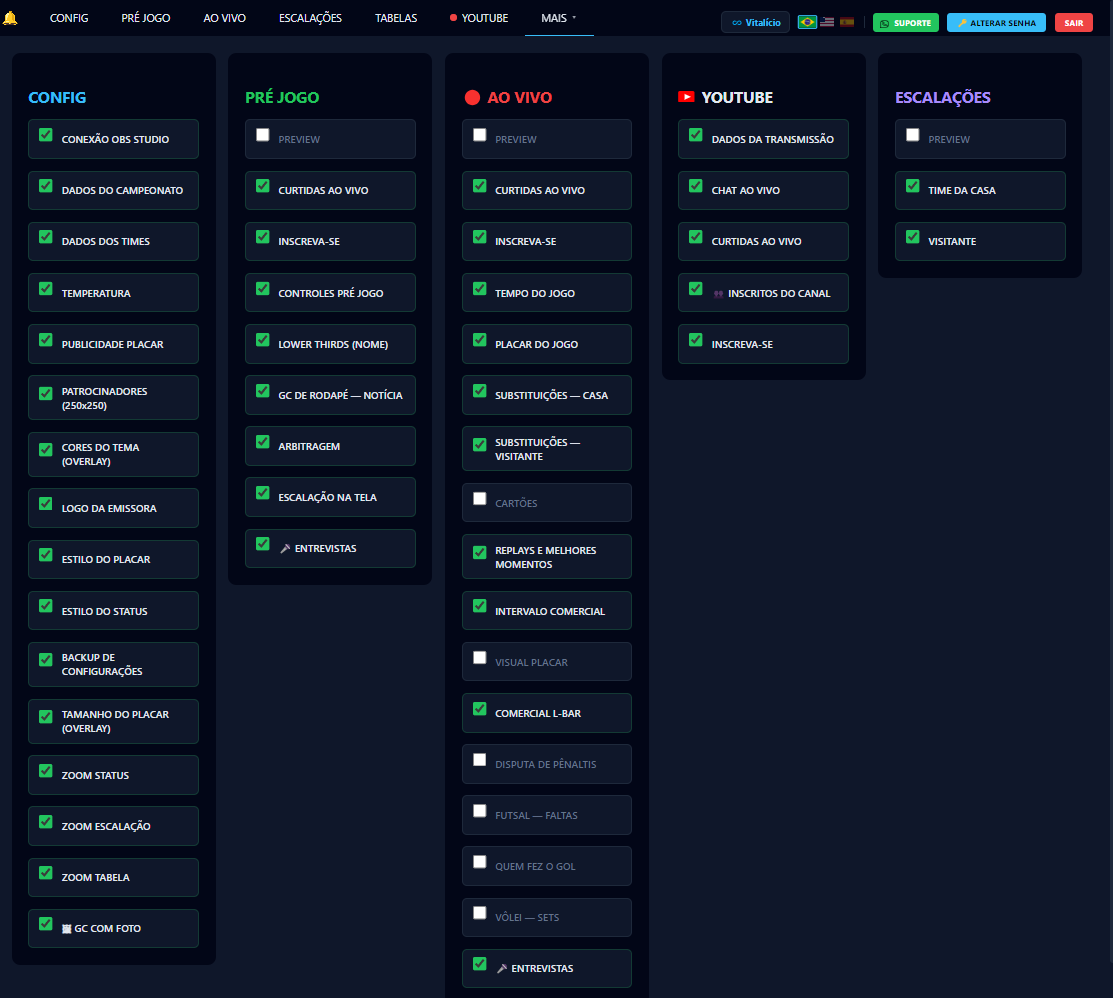Image resolution: width=1113 pixels, height=998 pixels.
Task: Open Dados da Transmissão item
Action: click(763, 139)
